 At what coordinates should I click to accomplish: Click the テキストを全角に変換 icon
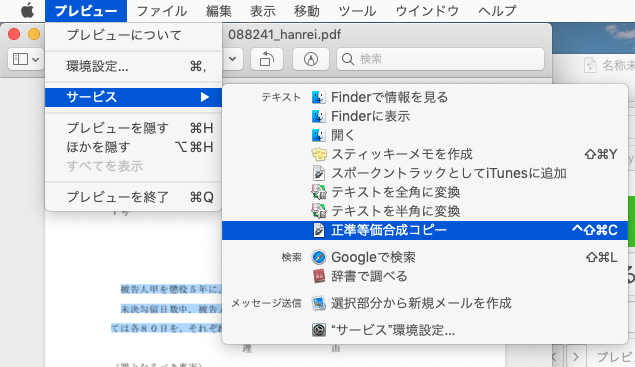[x=319, y=192]
